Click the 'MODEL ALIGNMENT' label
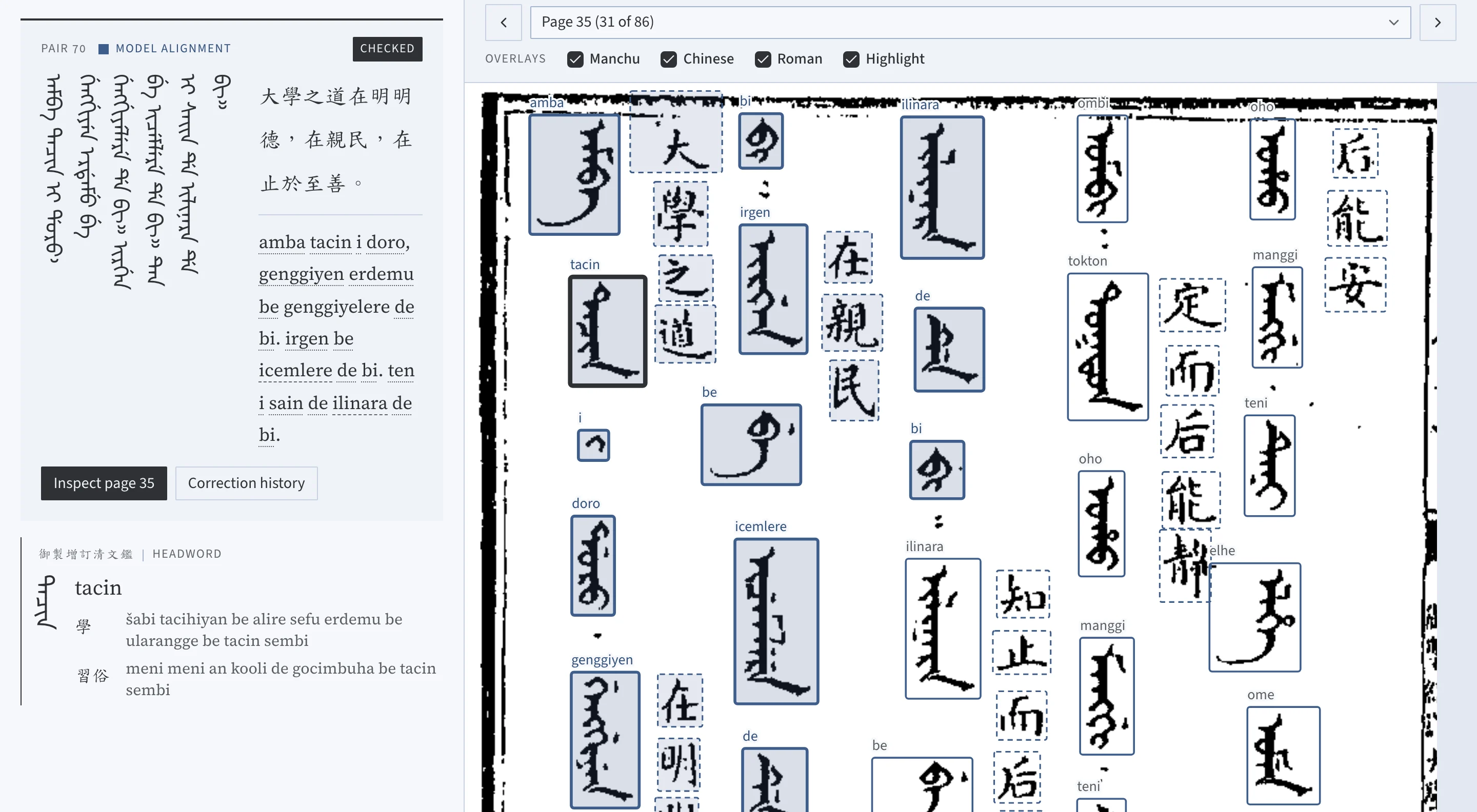Viewport: 1477px width, 812px height. [173, 49]
